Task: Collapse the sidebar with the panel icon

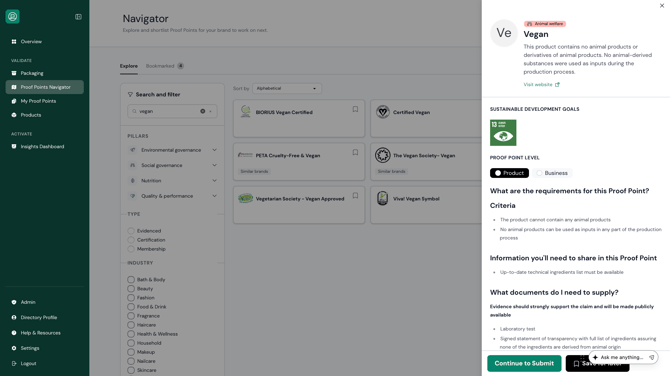Action: click(x=78, y=17)
